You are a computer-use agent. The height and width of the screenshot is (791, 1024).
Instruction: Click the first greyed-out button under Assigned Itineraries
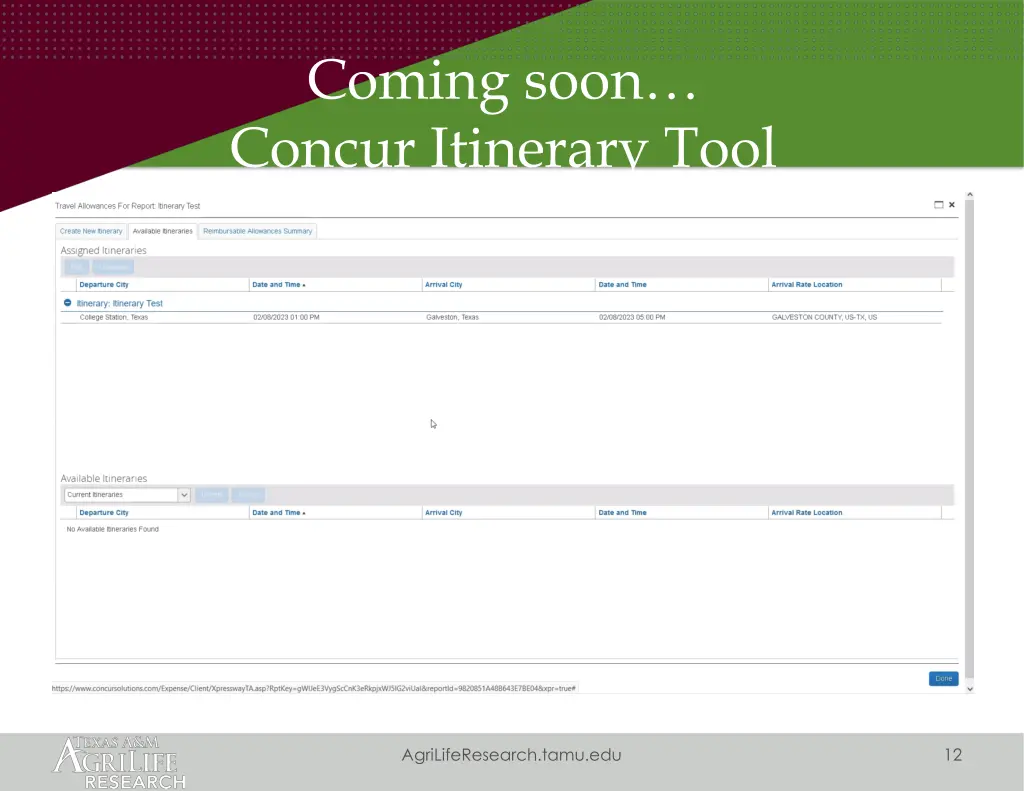pyautogui.click(x=76, y=266)
